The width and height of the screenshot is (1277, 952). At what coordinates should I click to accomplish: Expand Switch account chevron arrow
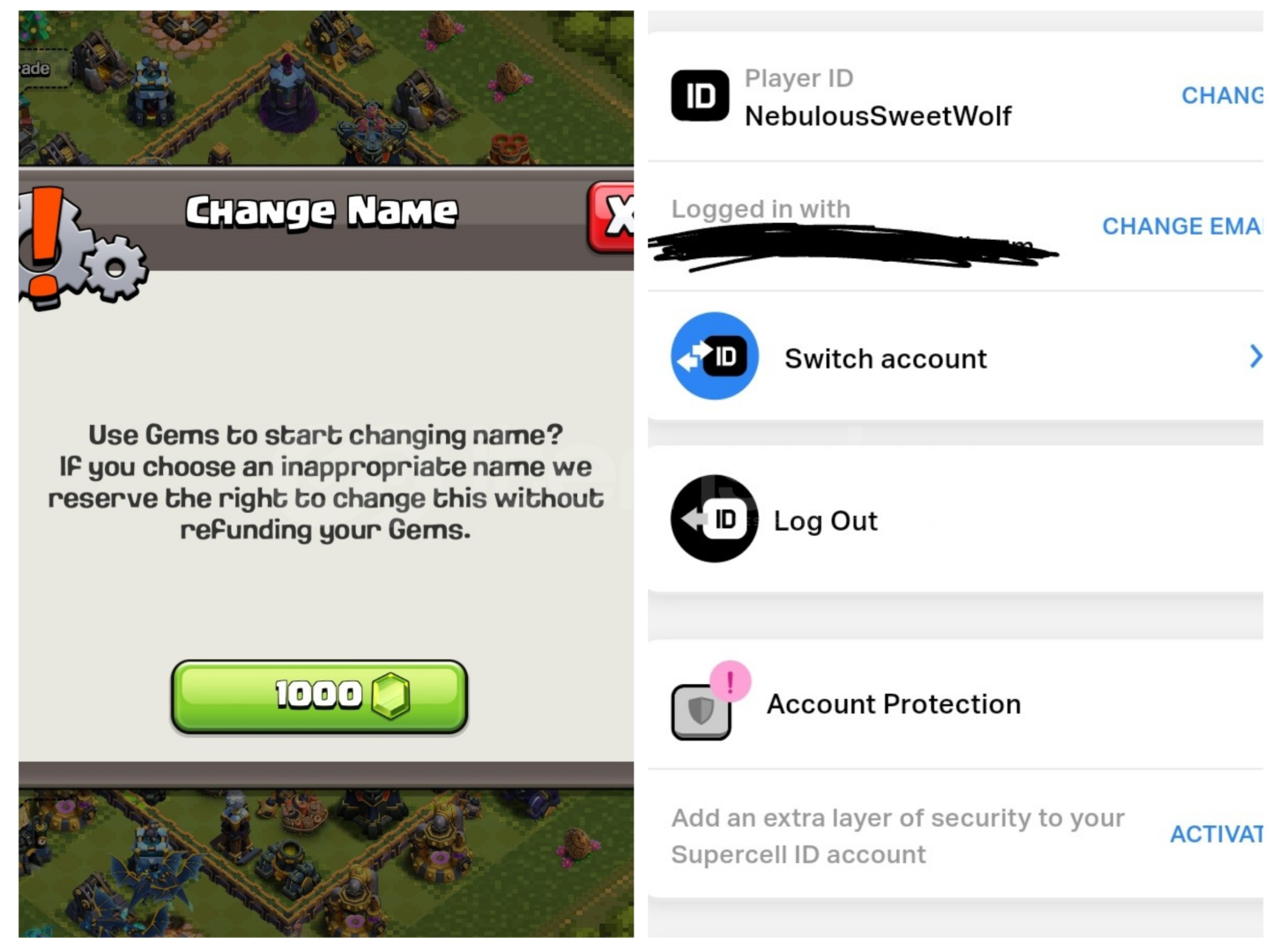(1256, 356)
